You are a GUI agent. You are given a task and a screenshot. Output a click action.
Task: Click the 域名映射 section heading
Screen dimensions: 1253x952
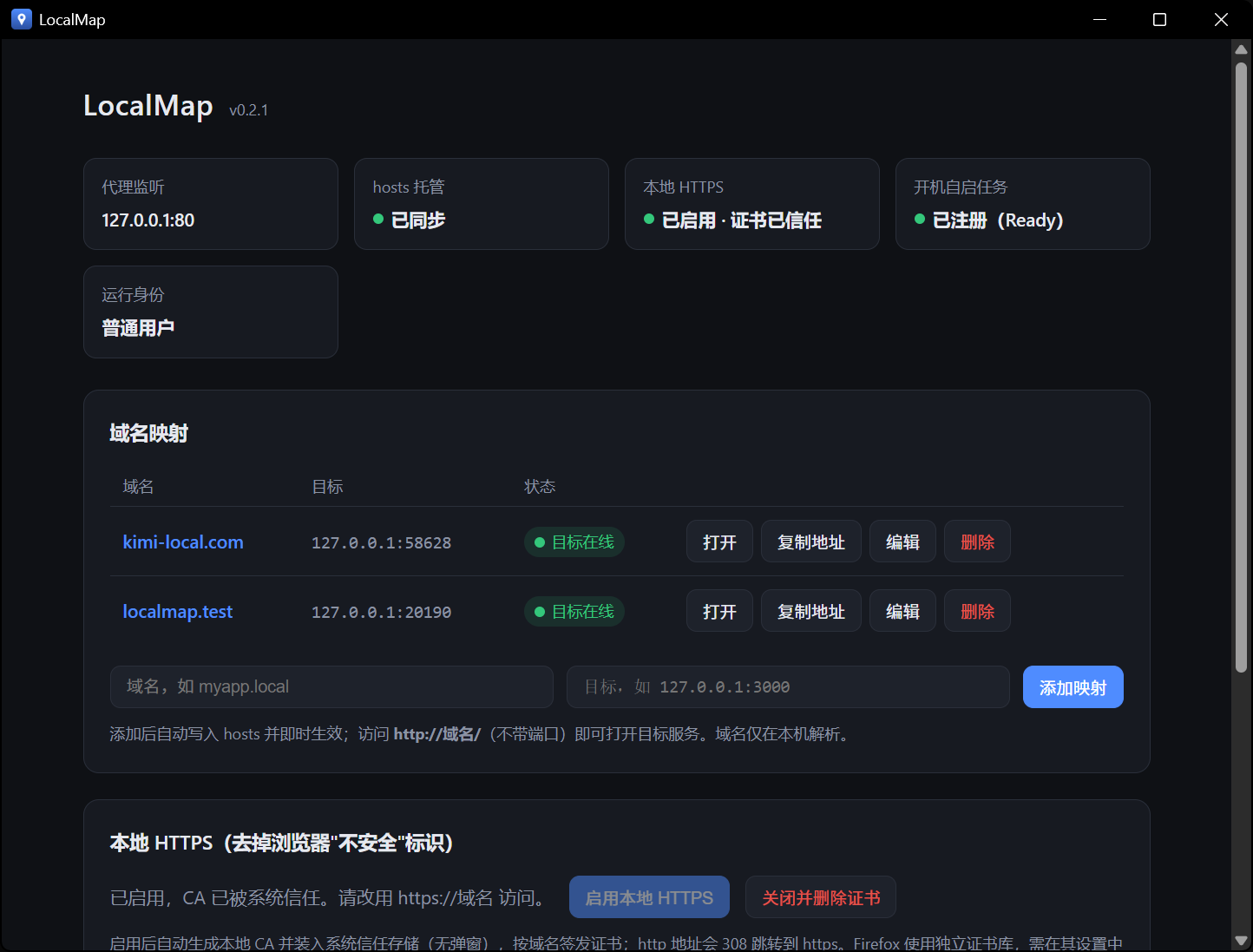pos(149,433)
